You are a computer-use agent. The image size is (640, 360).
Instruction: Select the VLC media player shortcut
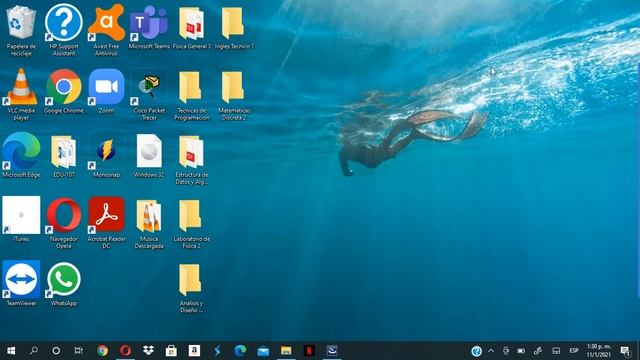click(x=21, y=95)
